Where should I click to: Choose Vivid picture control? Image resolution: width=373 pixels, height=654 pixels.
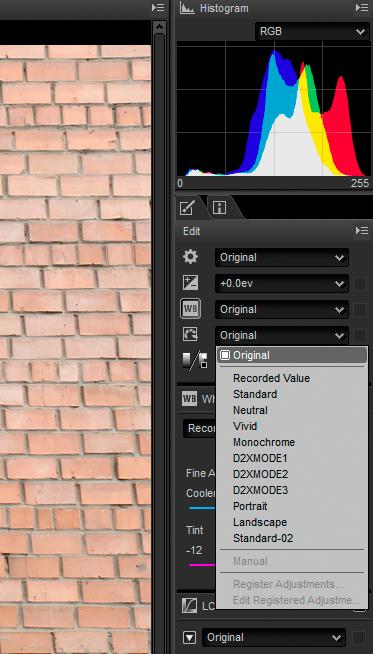point(292,426)
